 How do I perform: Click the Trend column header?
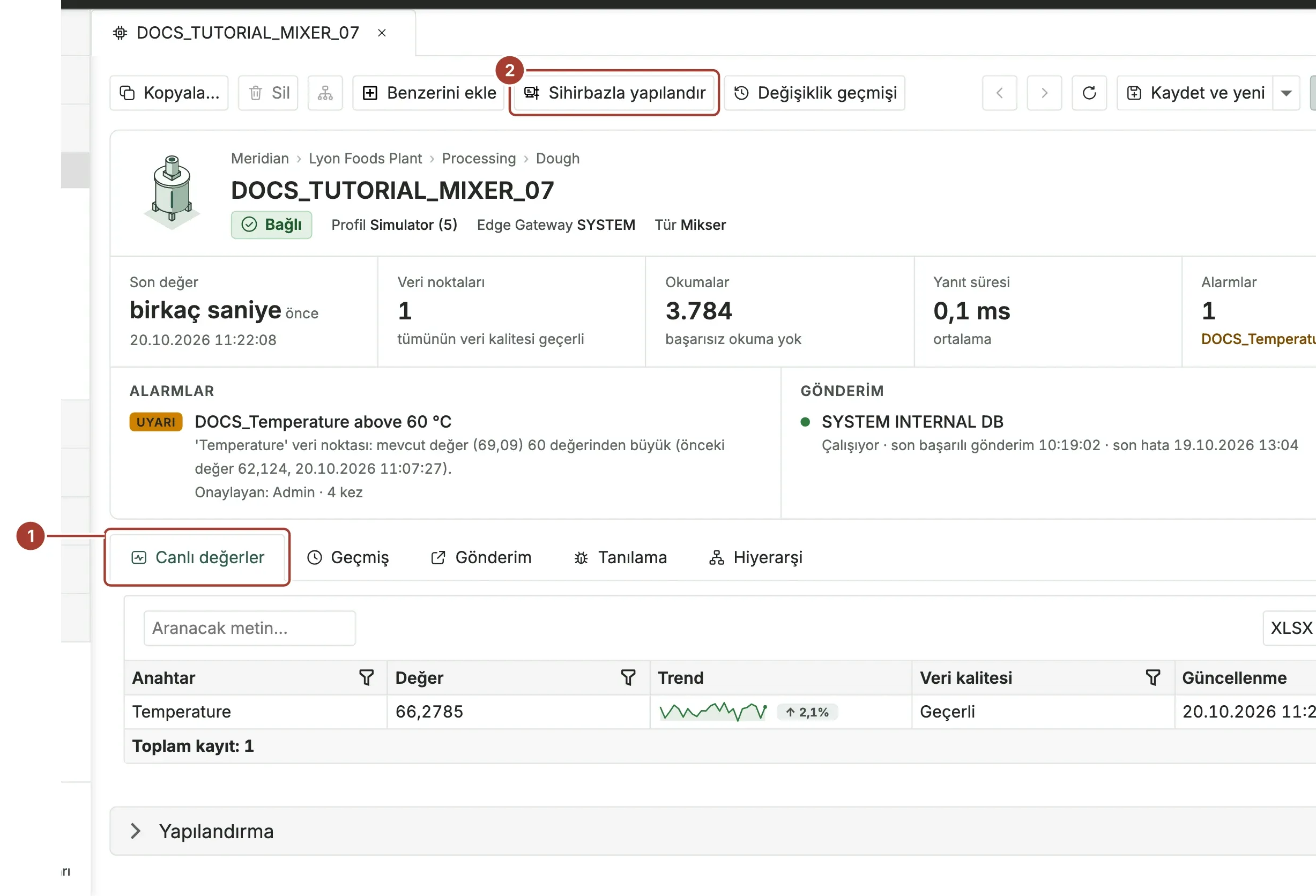781,677
